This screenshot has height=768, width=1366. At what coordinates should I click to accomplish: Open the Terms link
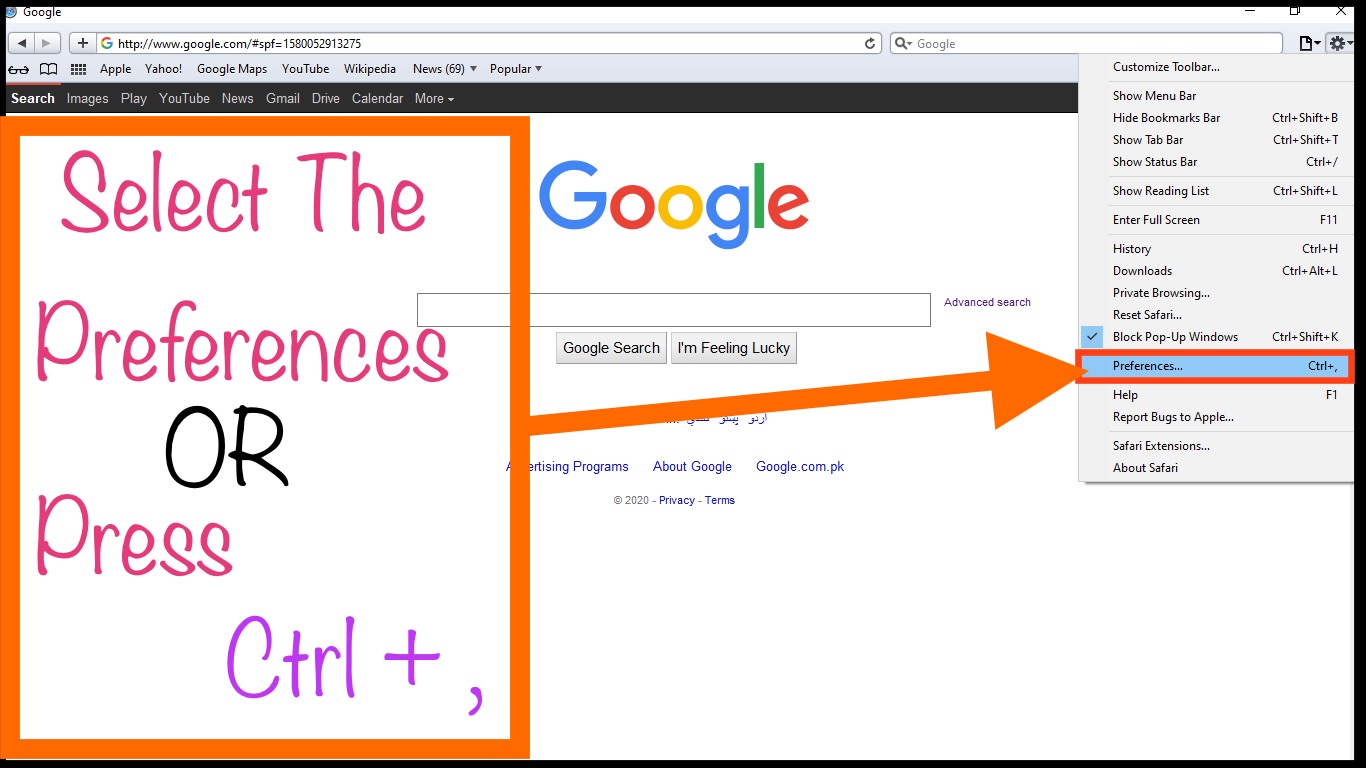pos(720,500)
